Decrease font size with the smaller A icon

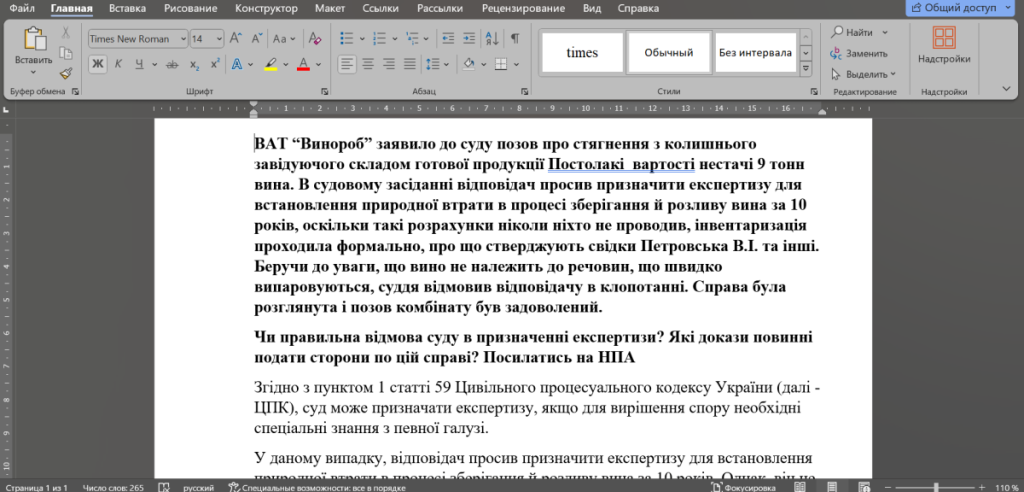(257, 39)
